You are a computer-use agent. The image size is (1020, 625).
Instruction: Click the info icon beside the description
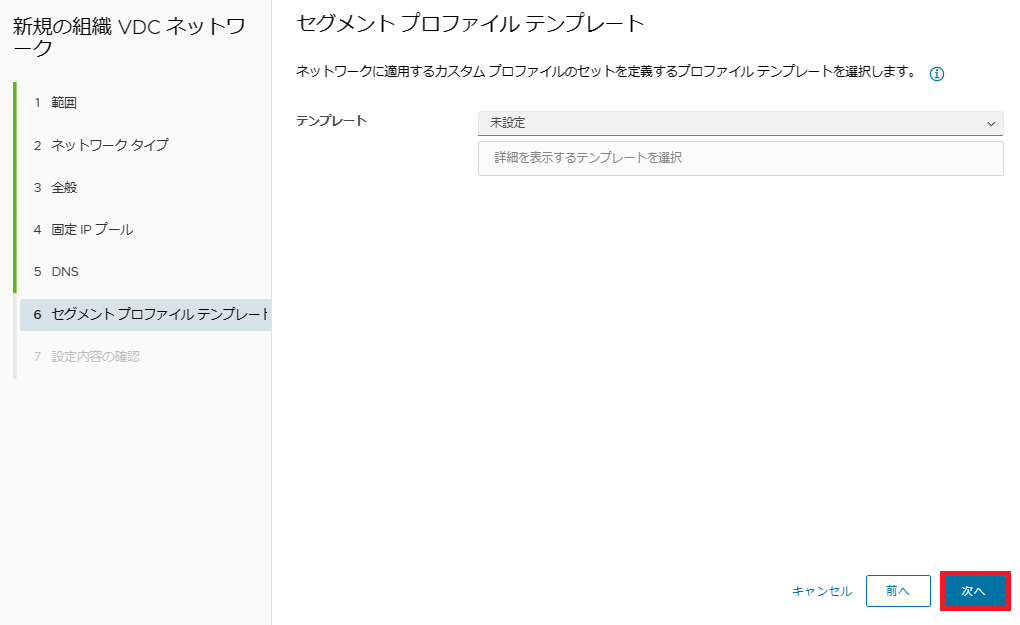click(936, 73)
